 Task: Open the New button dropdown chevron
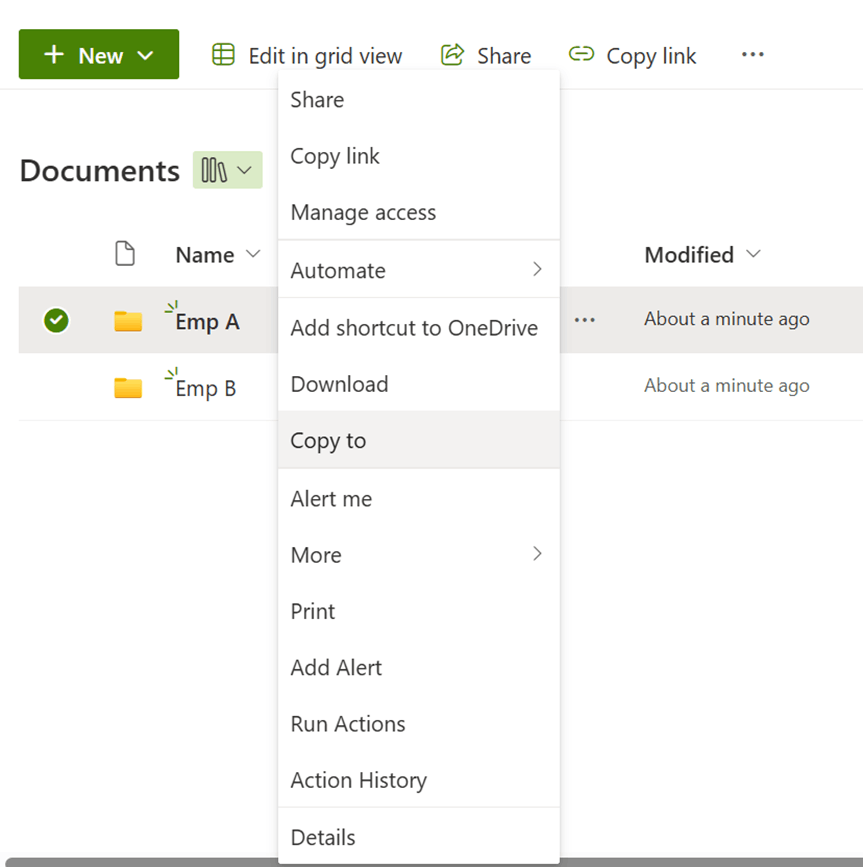pyautogui.click(x=145, y=55)
